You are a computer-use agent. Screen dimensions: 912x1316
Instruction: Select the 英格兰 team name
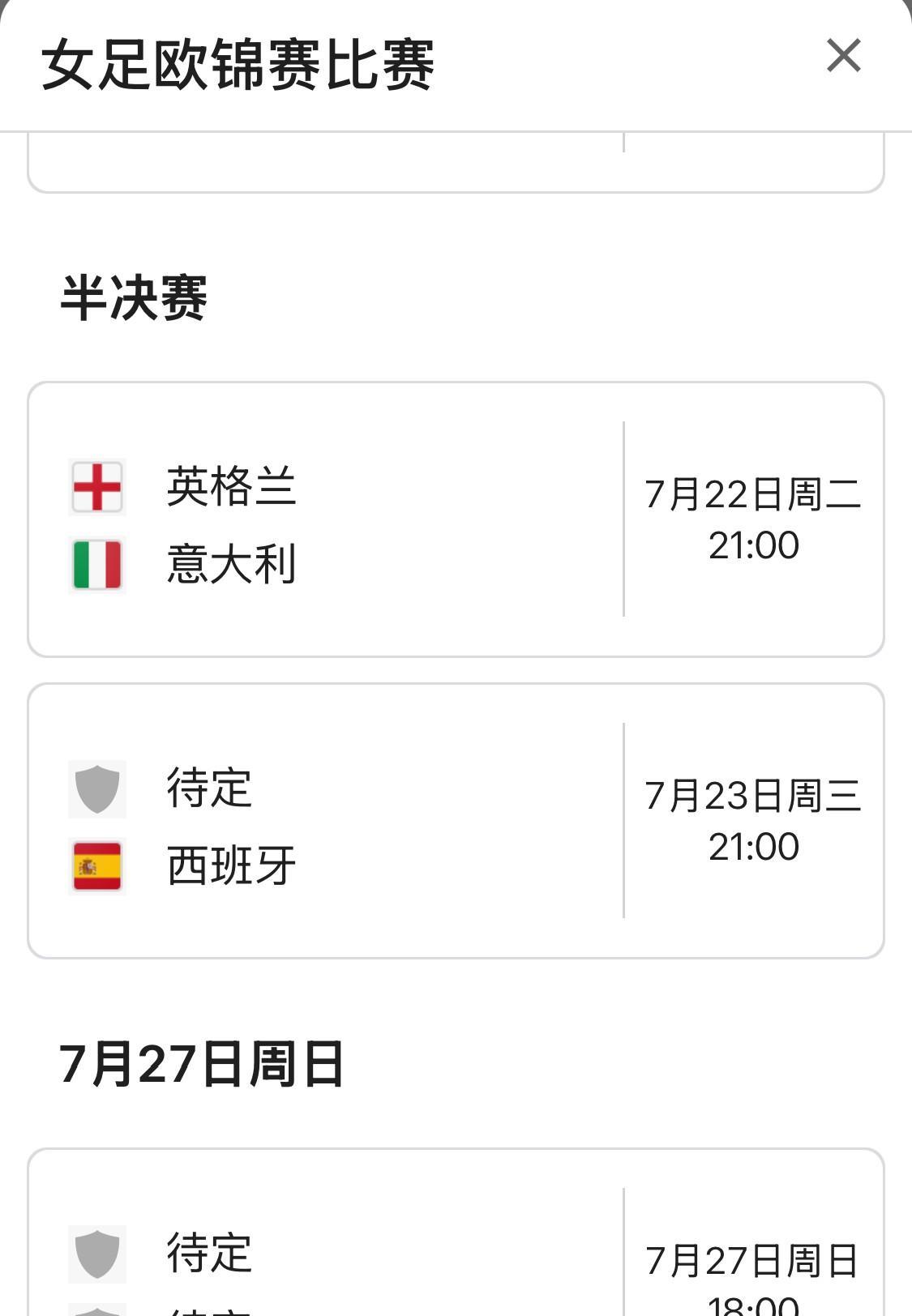231,487
